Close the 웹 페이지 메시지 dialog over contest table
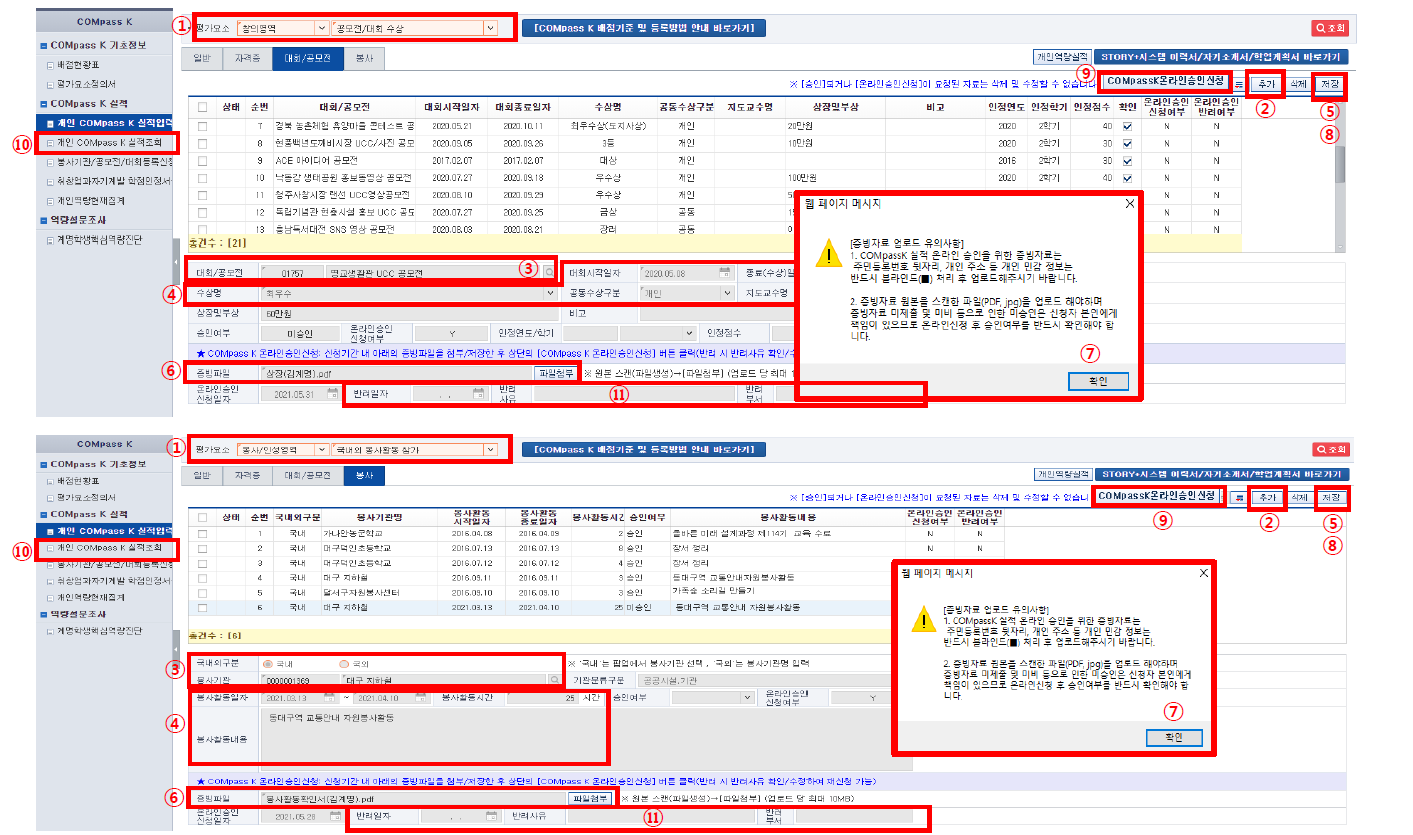The image size is (1413, 835). click(x=1129, y=203)
